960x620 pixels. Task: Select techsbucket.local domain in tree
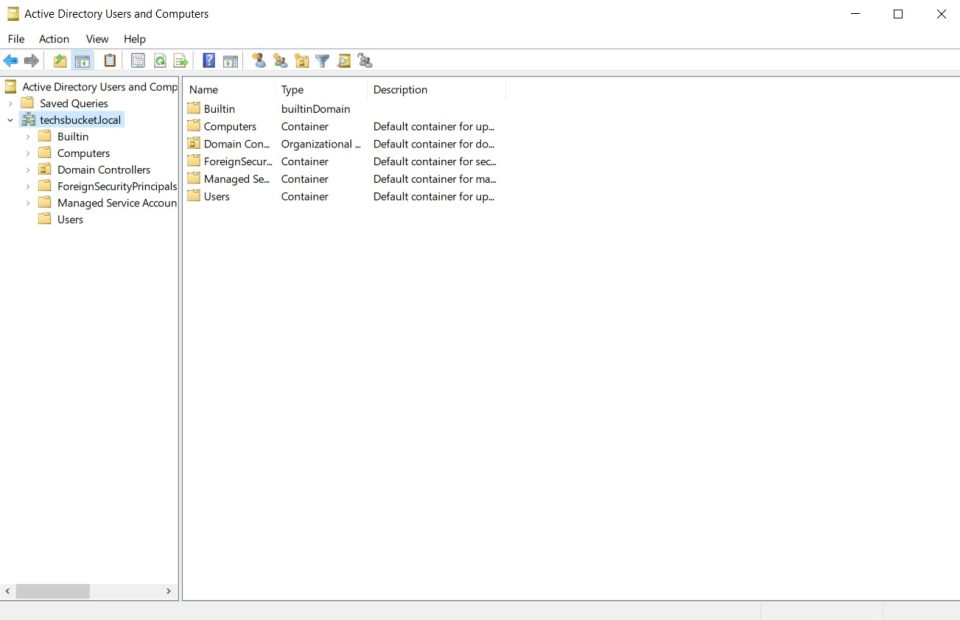[80, 120]
